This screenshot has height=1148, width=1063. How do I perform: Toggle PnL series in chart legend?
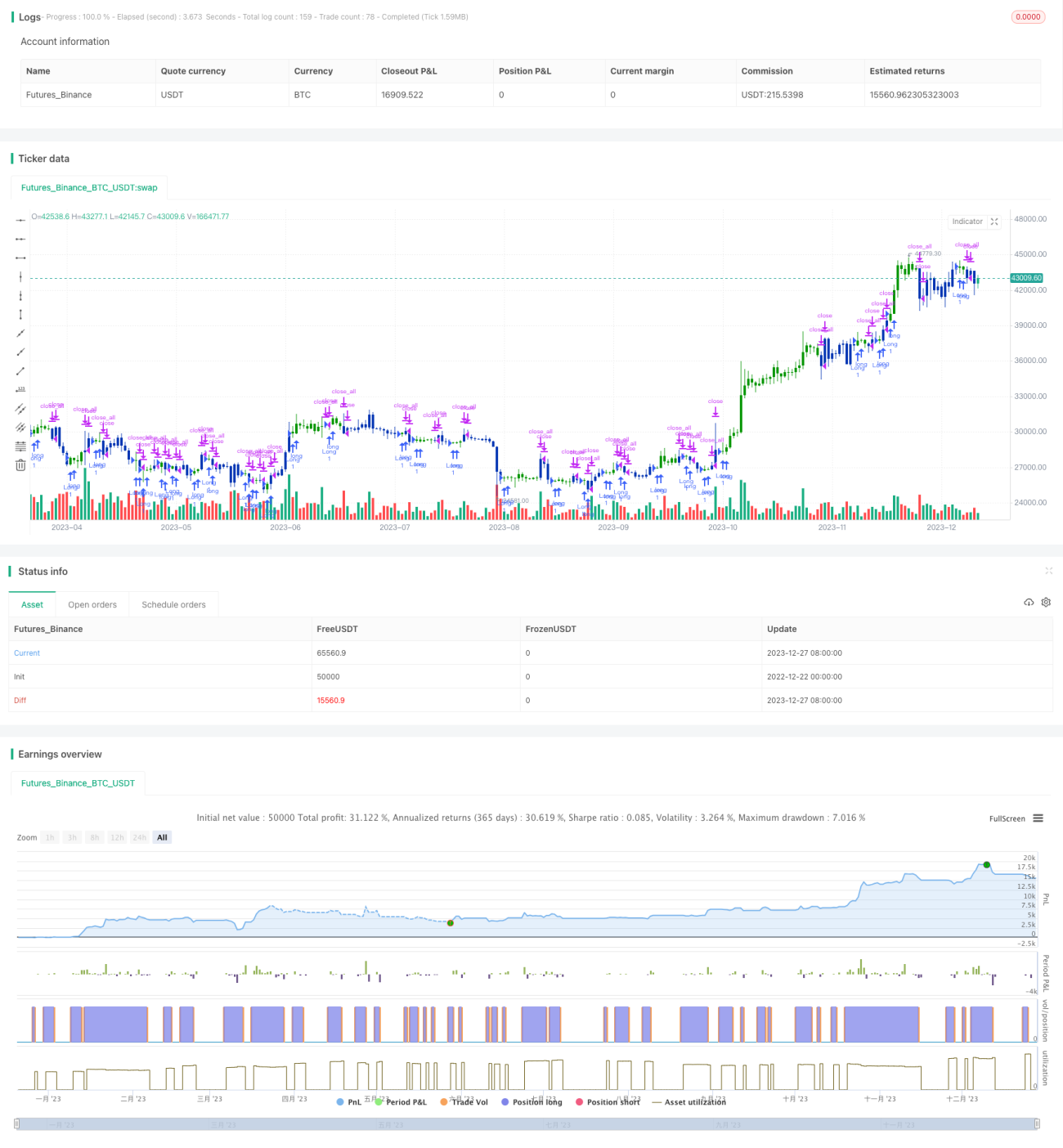tap(349, 1102)
